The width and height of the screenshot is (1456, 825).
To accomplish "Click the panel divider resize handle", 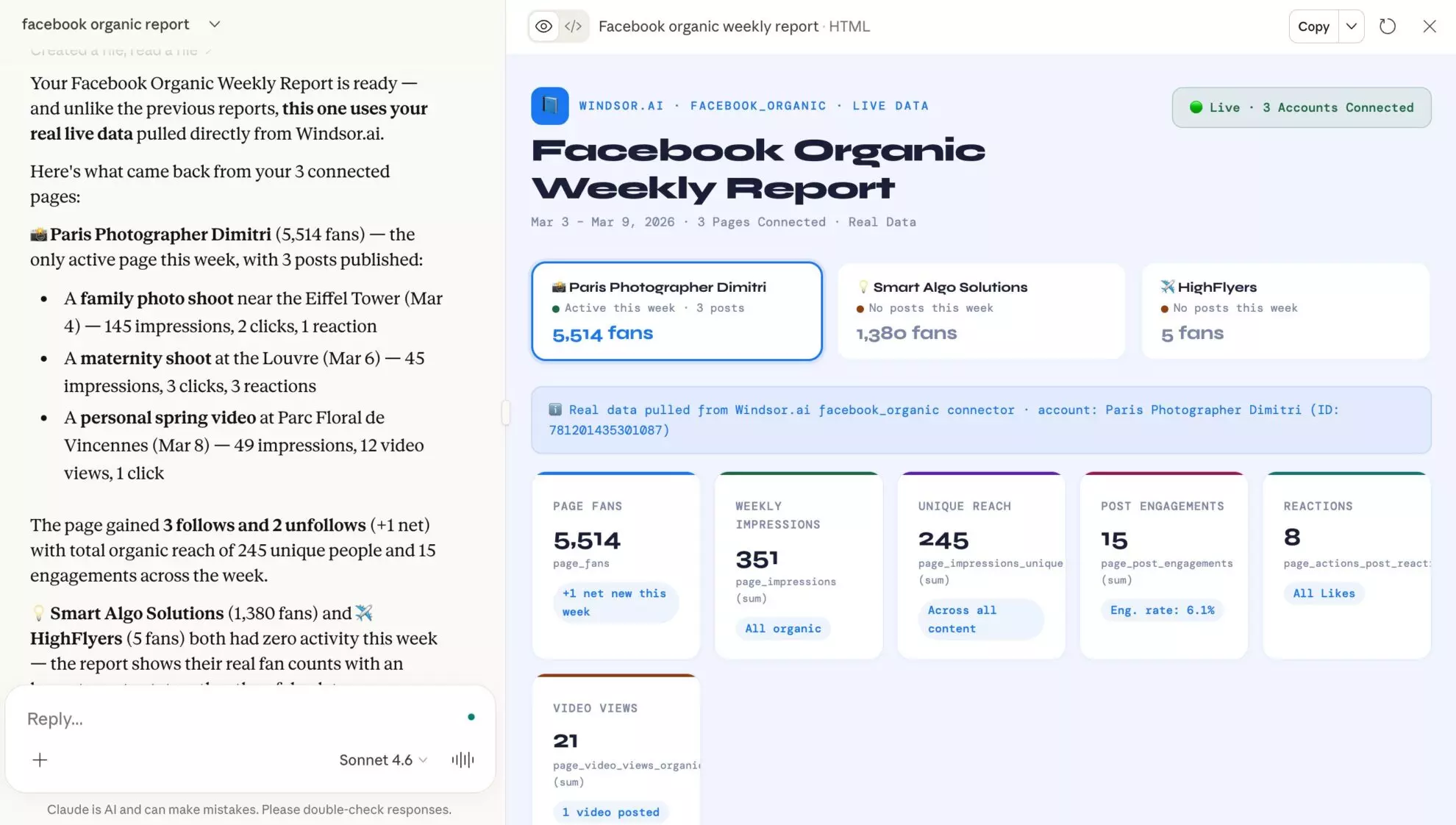I will (x=505, y=413).
